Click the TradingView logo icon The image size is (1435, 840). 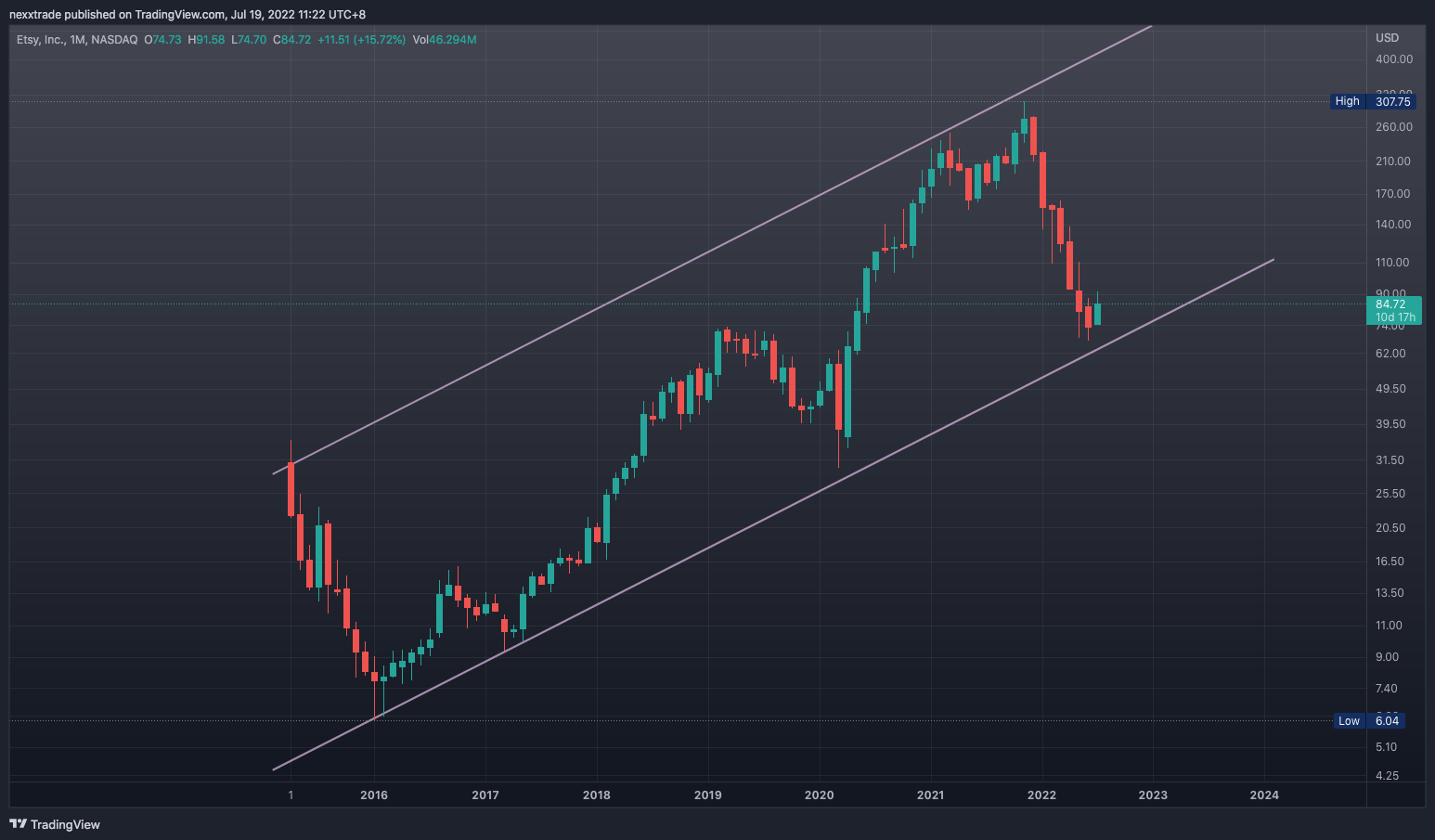click(18, 824)
